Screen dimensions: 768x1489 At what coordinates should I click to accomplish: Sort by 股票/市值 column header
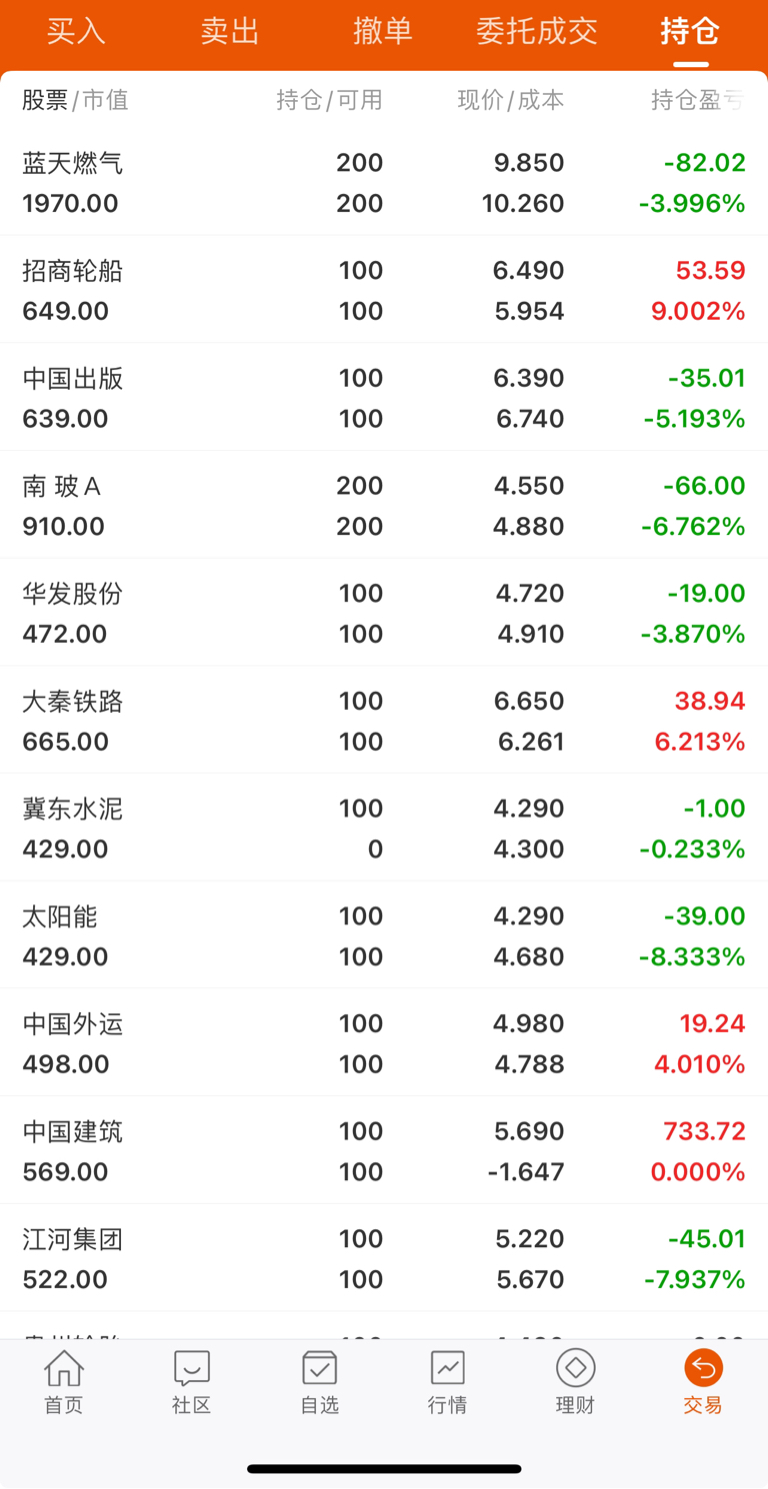[76, 100]
